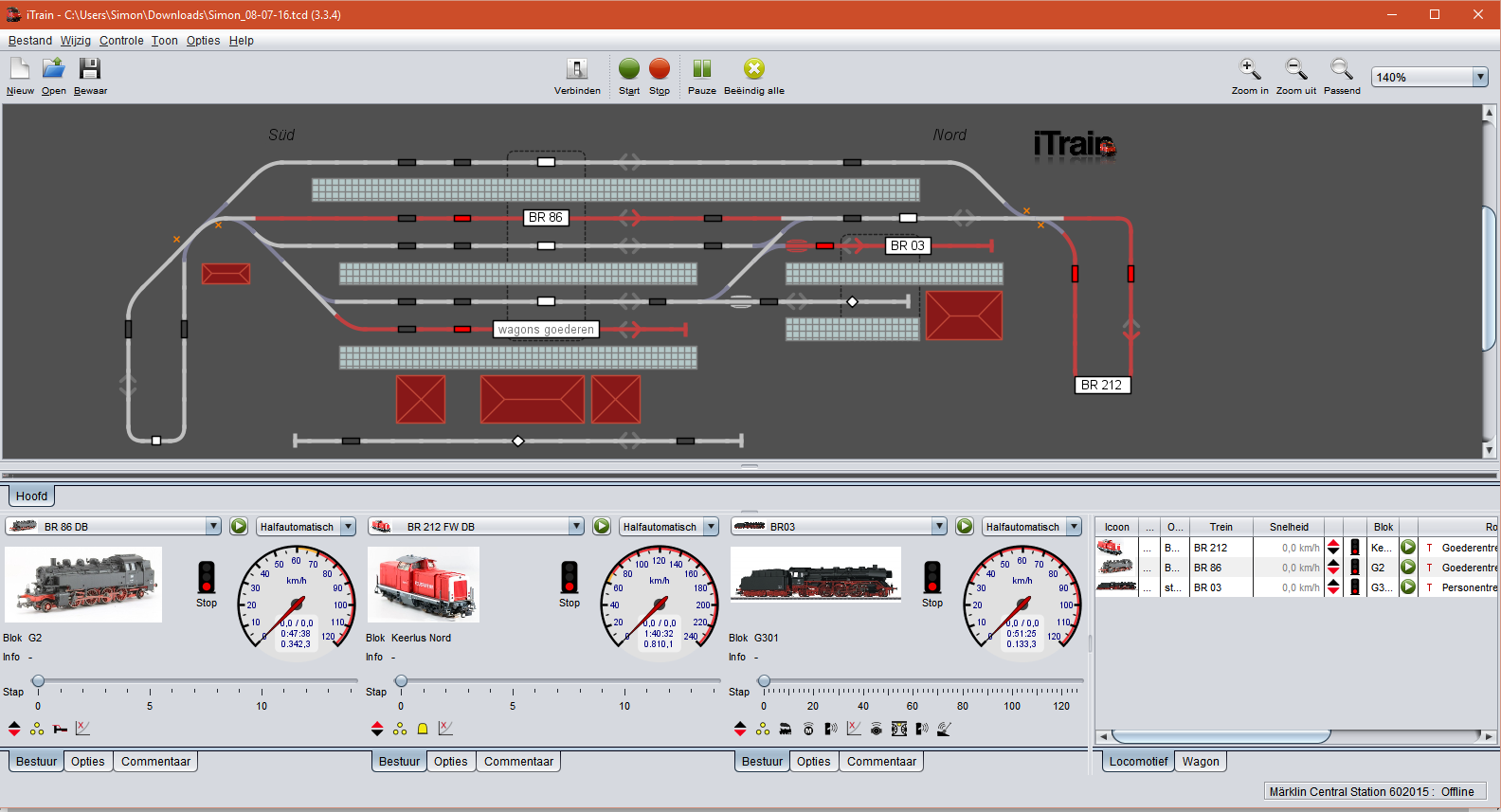Viewport: 1501px width, 812px height.
Task: Open Controle menu
Action: 121,41
